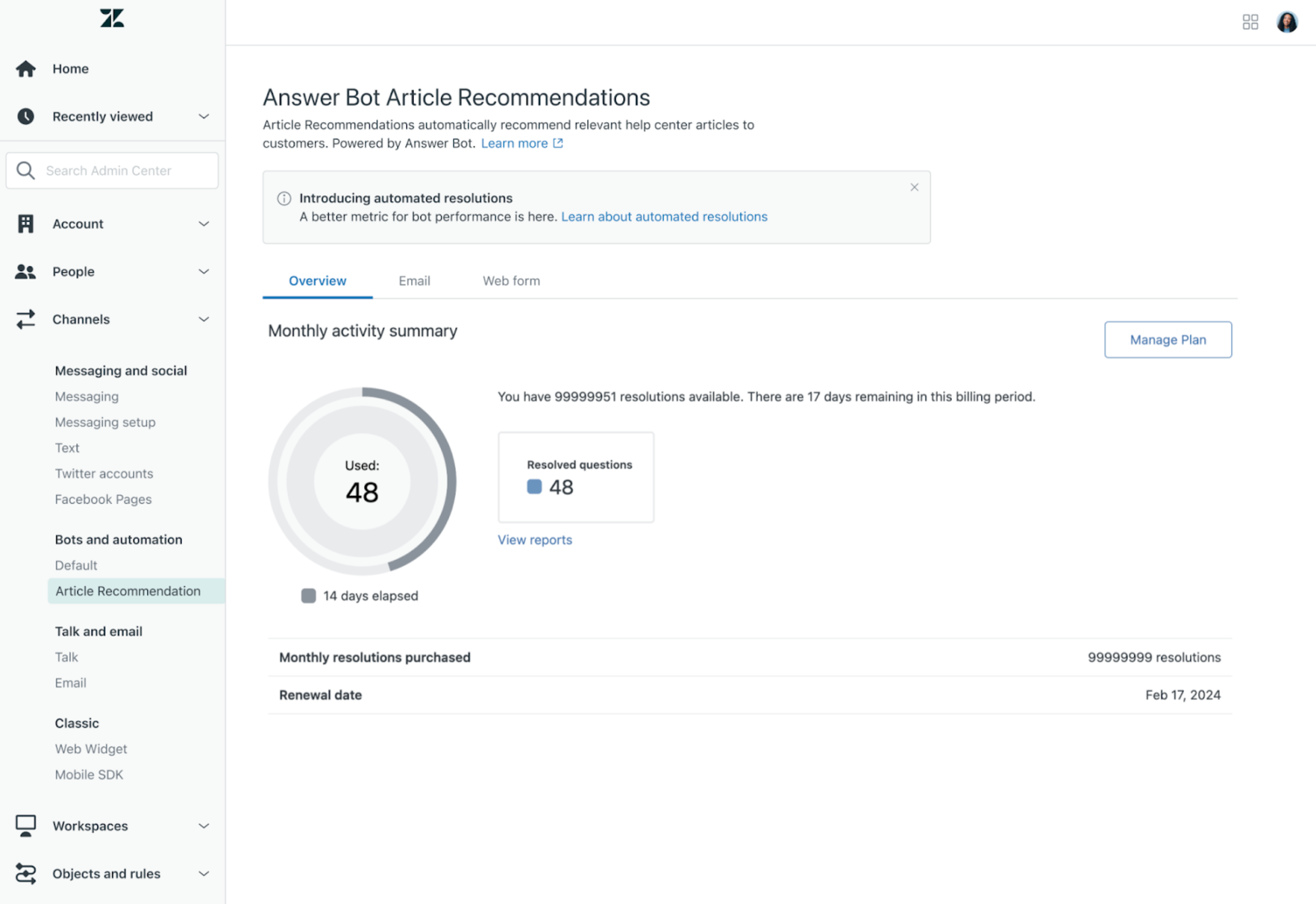Viewport: 1316px width, 904px height.
Task: Open the View reports link
Action: (x=534, y=540)
